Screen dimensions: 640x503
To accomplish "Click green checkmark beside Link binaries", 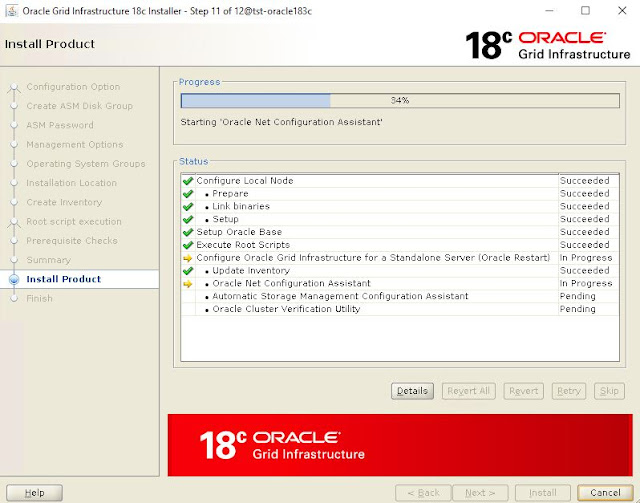I will pos(188,207).
